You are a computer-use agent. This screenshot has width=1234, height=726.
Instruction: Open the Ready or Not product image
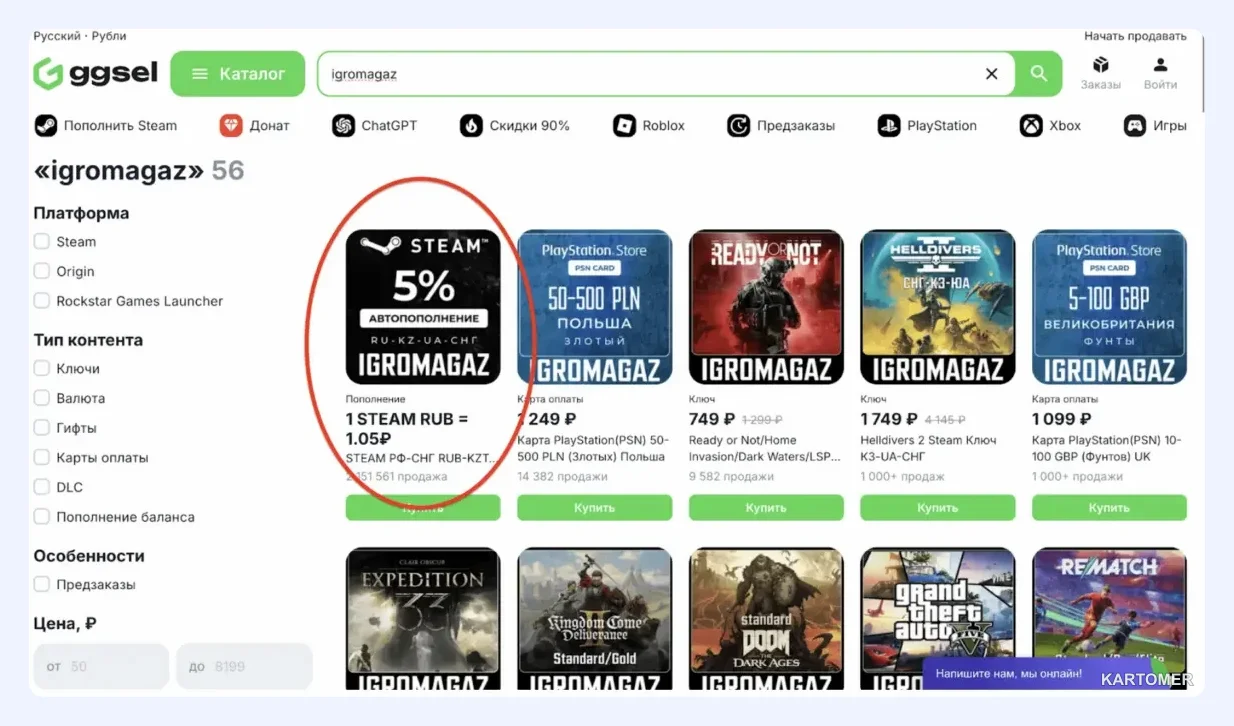[766, 307]
